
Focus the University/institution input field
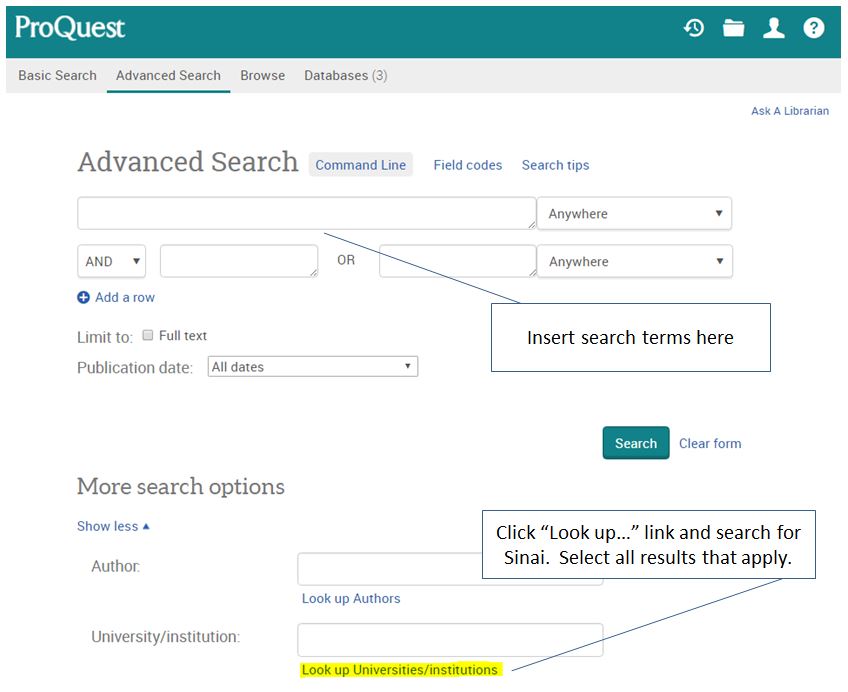click(450, 640)
